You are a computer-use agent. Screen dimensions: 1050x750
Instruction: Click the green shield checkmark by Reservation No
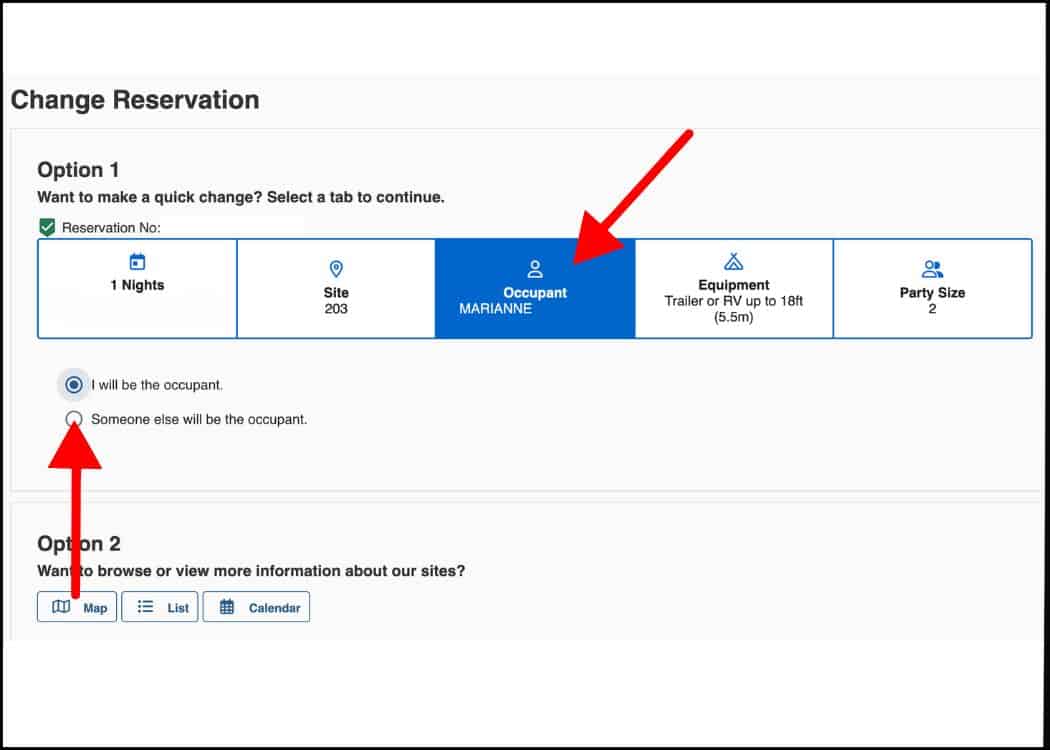coord(47,228)
